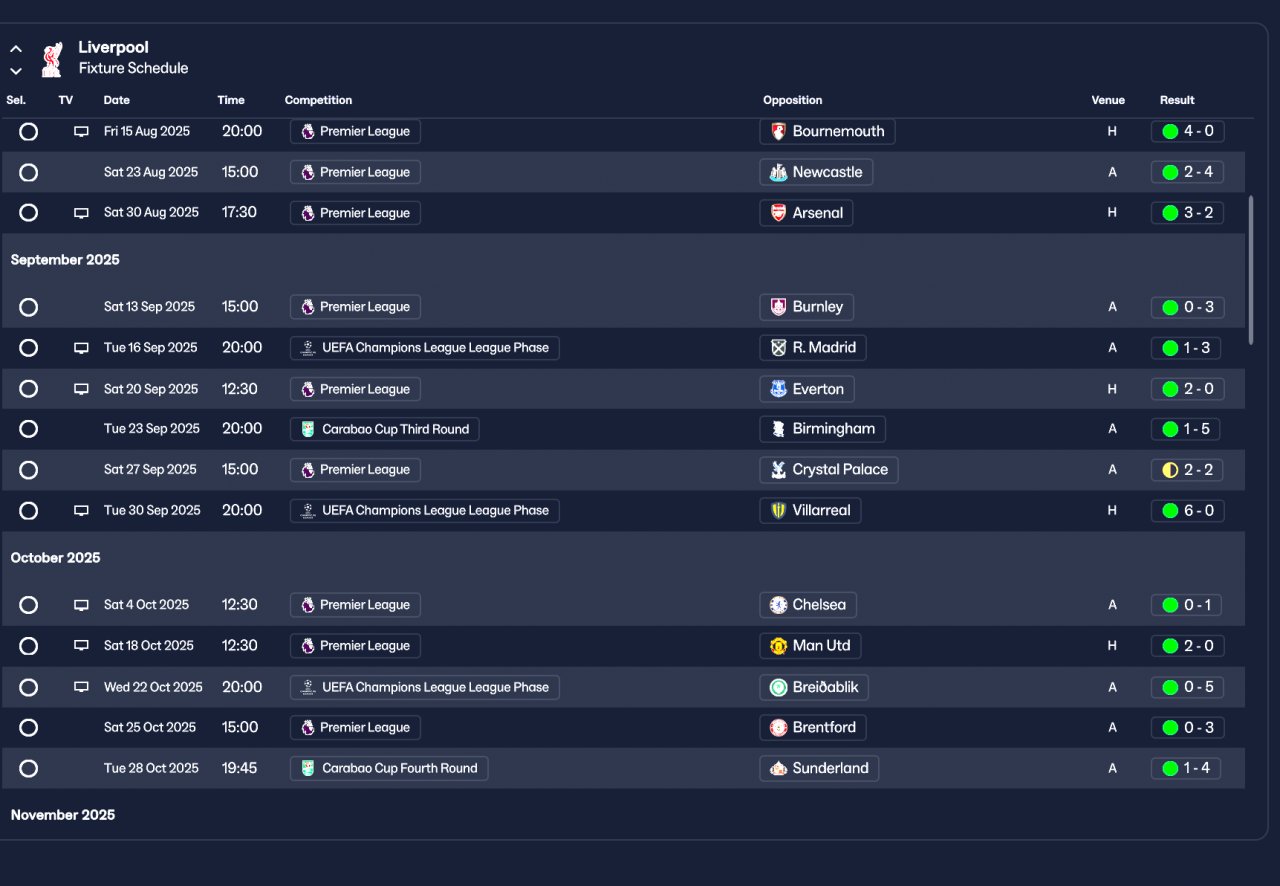
Task: Click the TV icon for Breiðablik fixture
Action: (x=82, y=687)
